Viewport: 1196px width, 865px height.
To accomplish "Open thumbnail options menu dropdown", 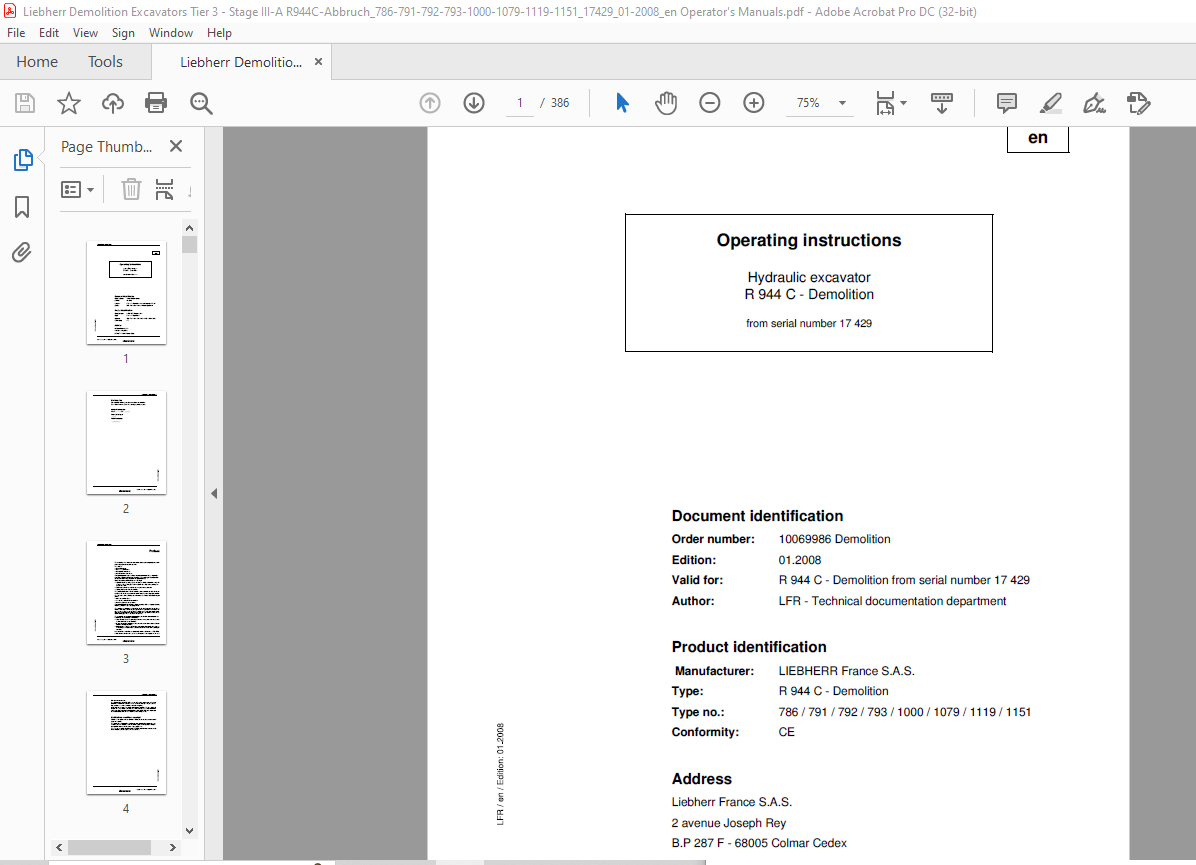I will [78, 189].
